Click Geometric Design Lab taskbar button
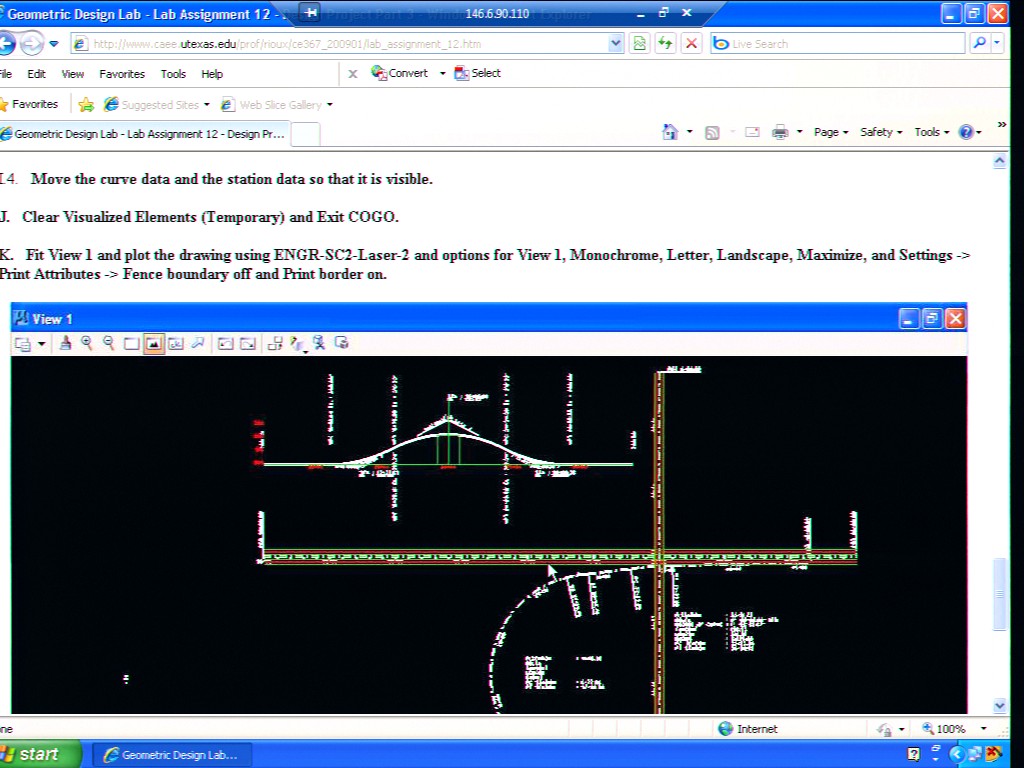 click(170, 755)
